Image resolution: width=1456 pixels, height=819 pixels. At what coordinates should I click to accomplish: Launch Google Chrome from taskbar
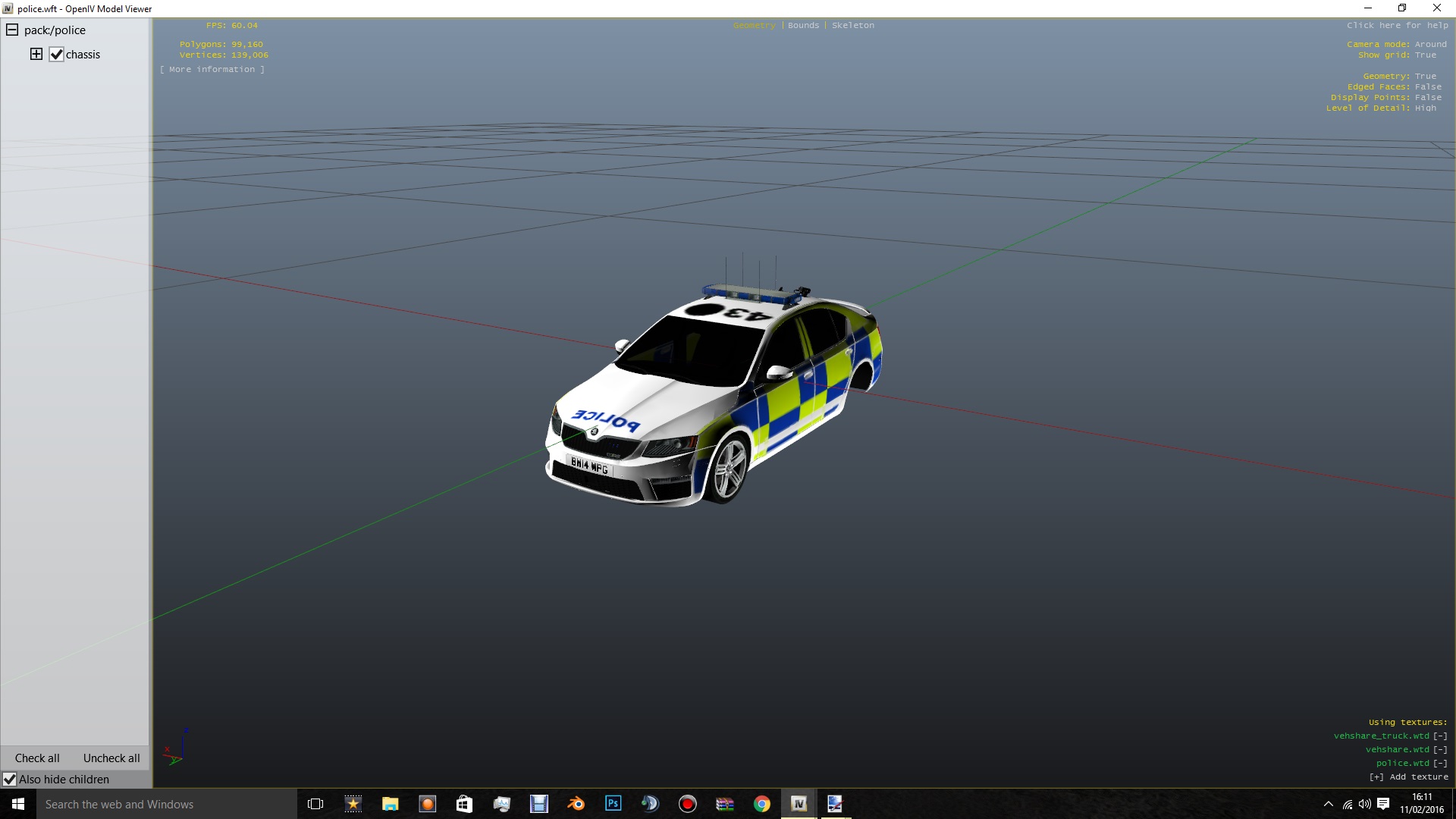pyautogui.click(x=761, y=804)
